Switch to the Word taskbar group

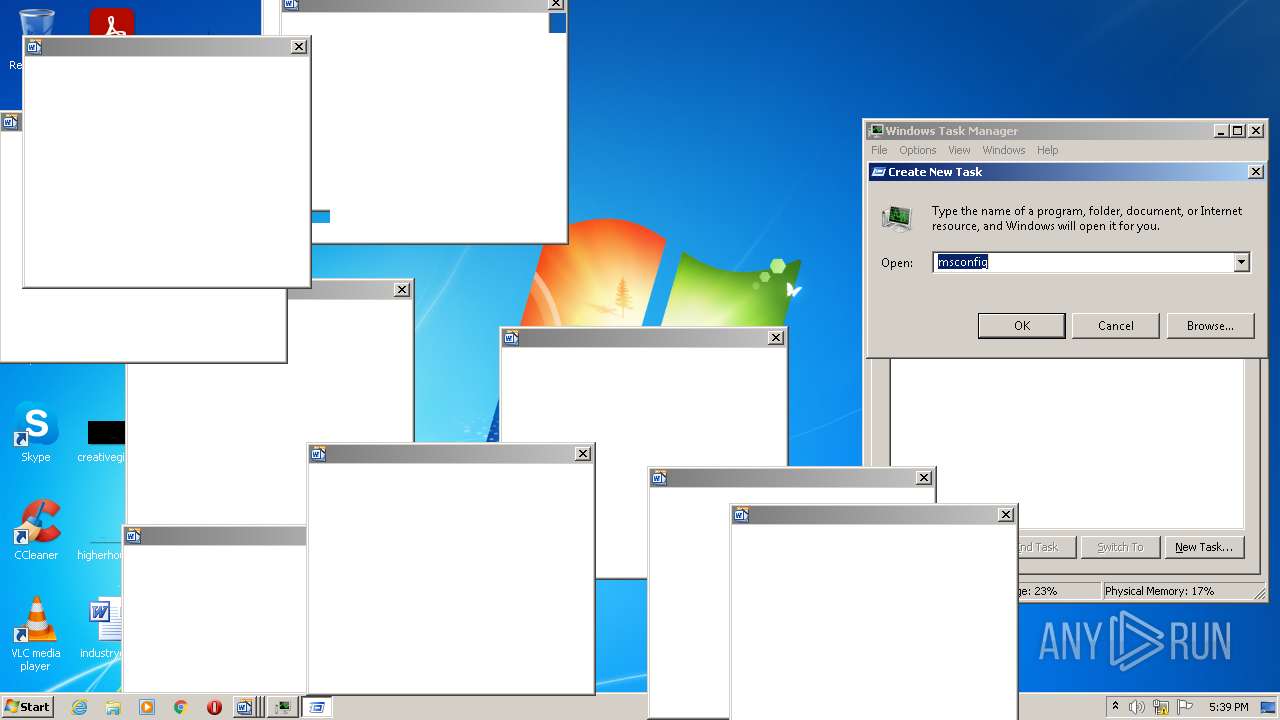[246, 707]
